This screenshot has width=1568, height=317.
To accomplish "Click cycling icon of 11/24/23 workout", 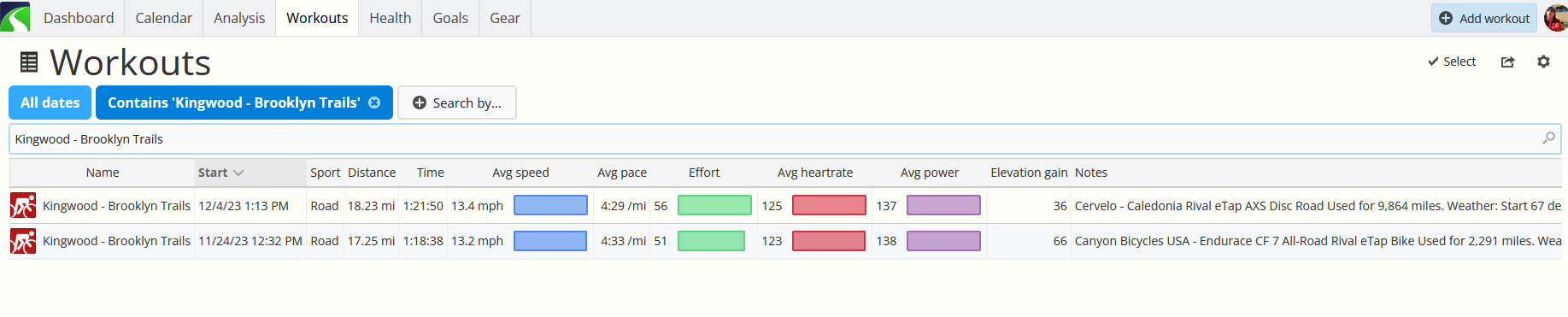I will coord(23,241).
